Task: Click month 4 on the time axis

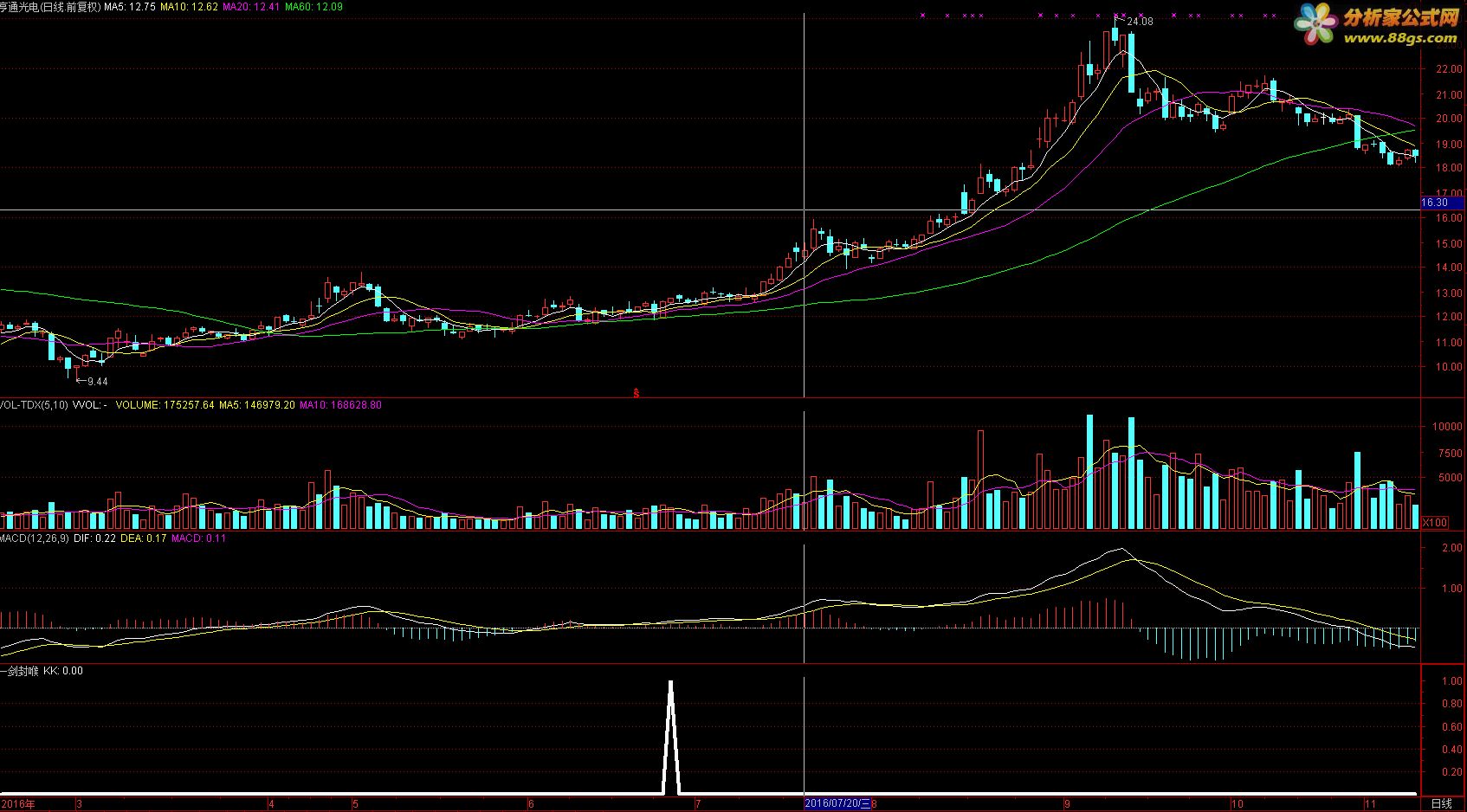Action: pos(271,804)
